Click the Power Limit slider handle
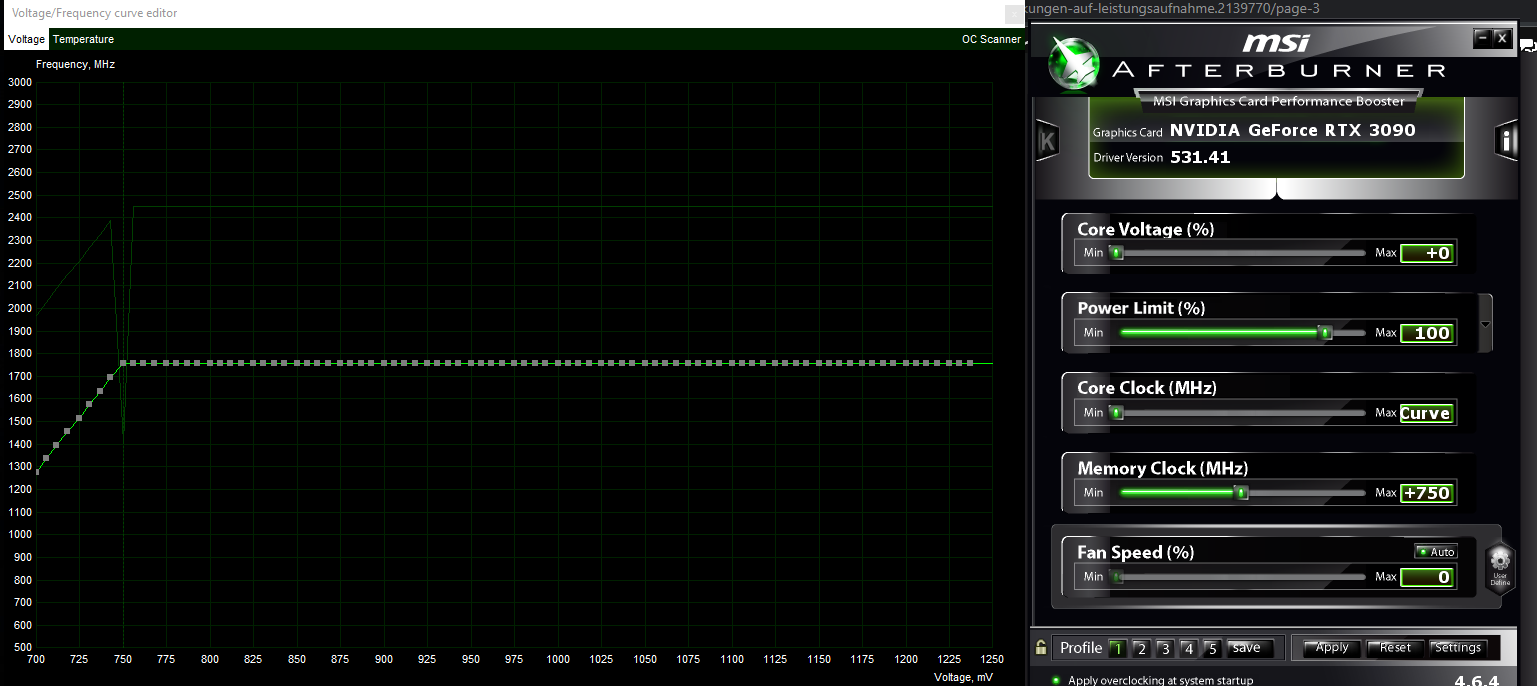This screenshot has height=686, width=1537. pyautogui.click(x=1326, y=332)
